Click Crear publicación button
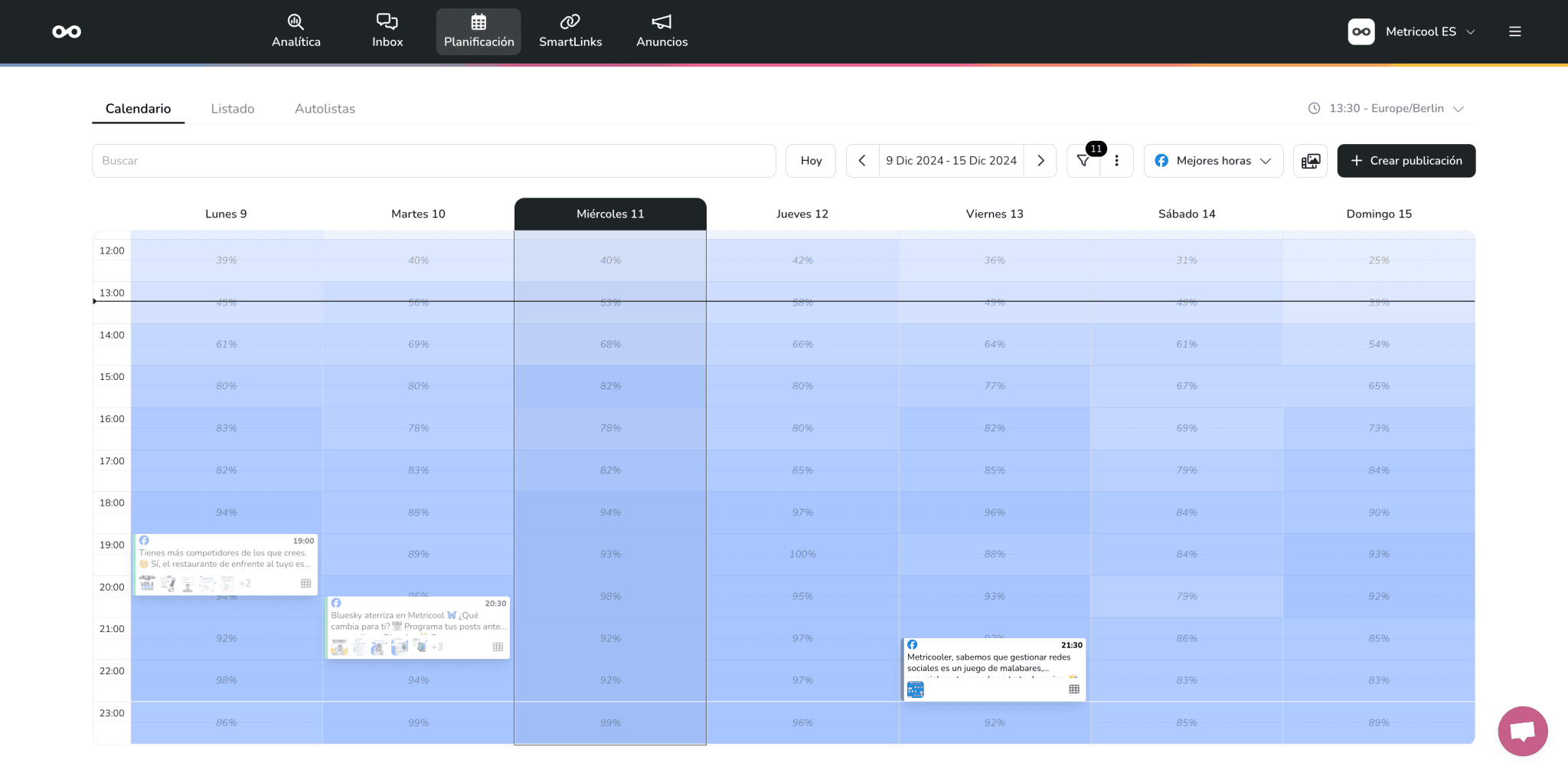 1406,161
